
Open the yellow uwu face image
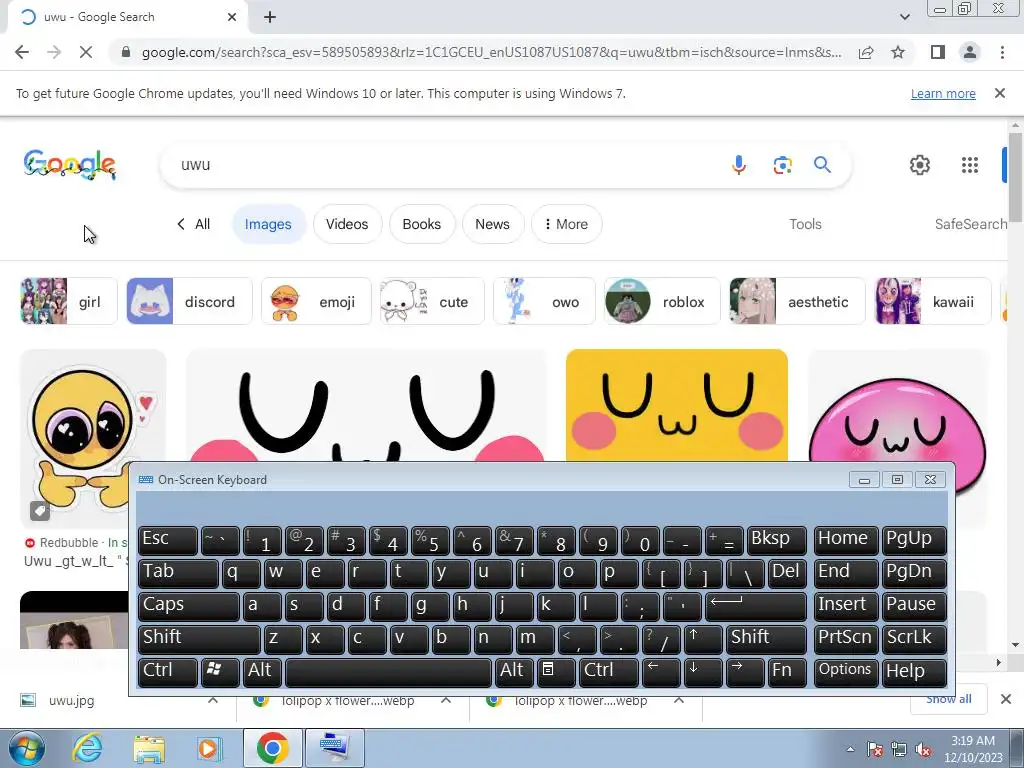tap(677, 406)
